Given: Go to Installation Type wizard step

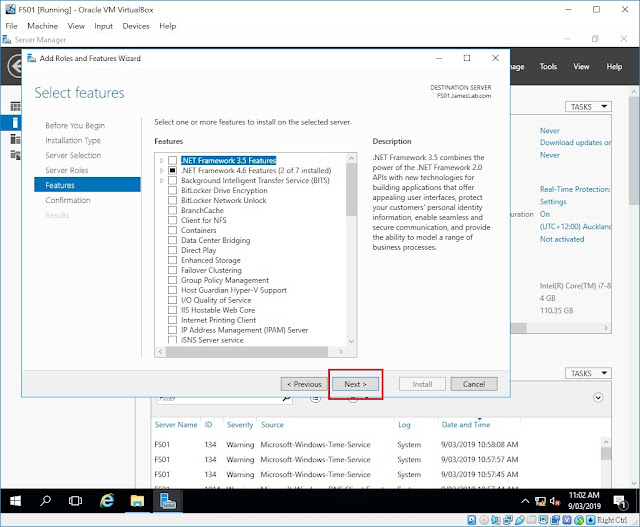Looking at the screenshot, I should tap(73, 140).
